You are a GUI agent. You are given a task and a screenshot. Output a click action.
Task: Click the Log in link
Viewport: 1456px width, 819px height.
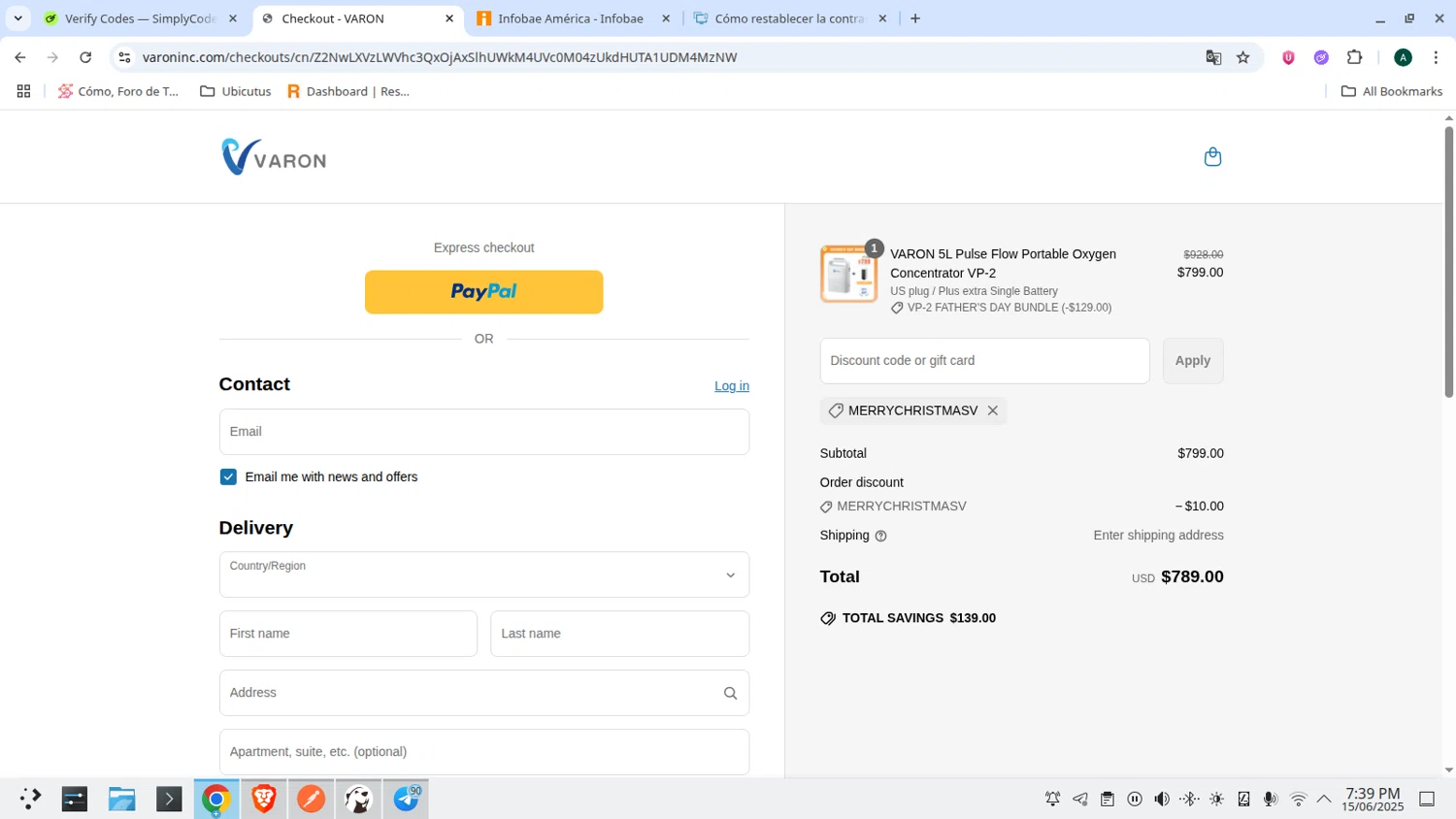[x=732, y=386]
